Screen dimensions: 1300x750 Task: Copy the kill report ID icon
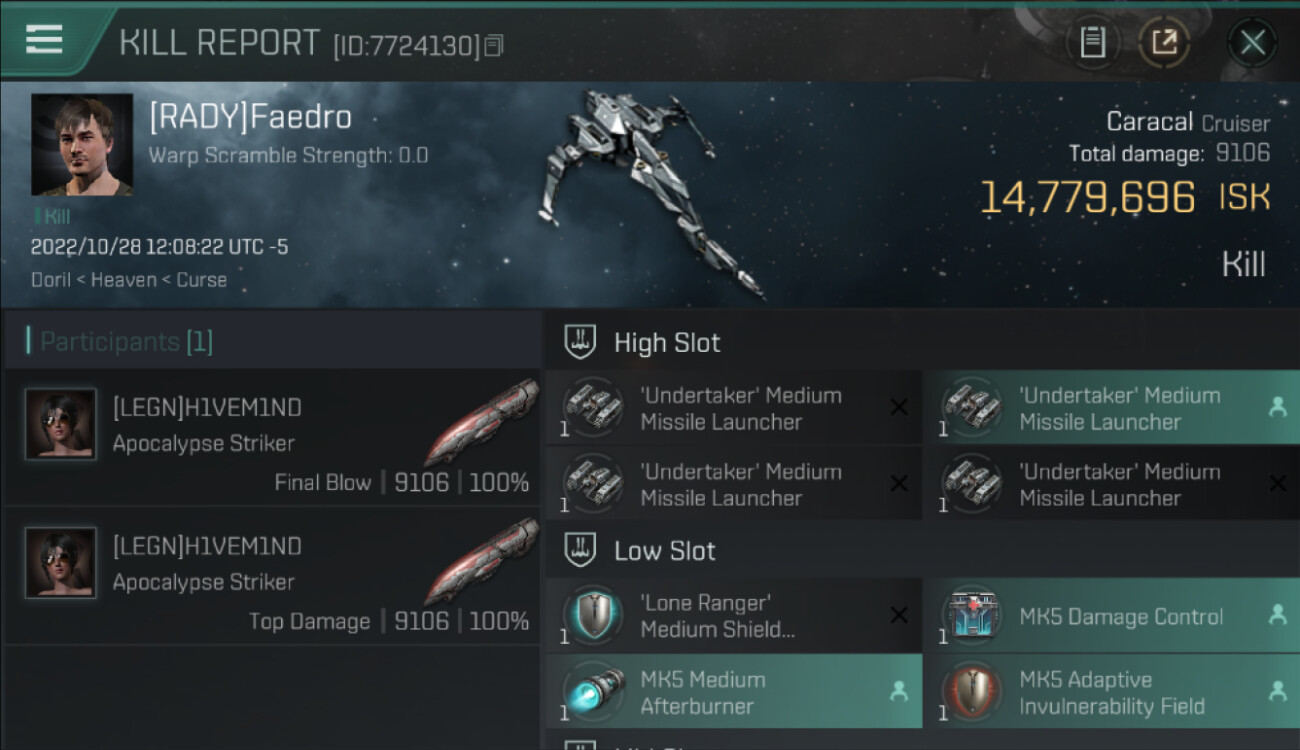pyautogui.click(x=494, y=45)
